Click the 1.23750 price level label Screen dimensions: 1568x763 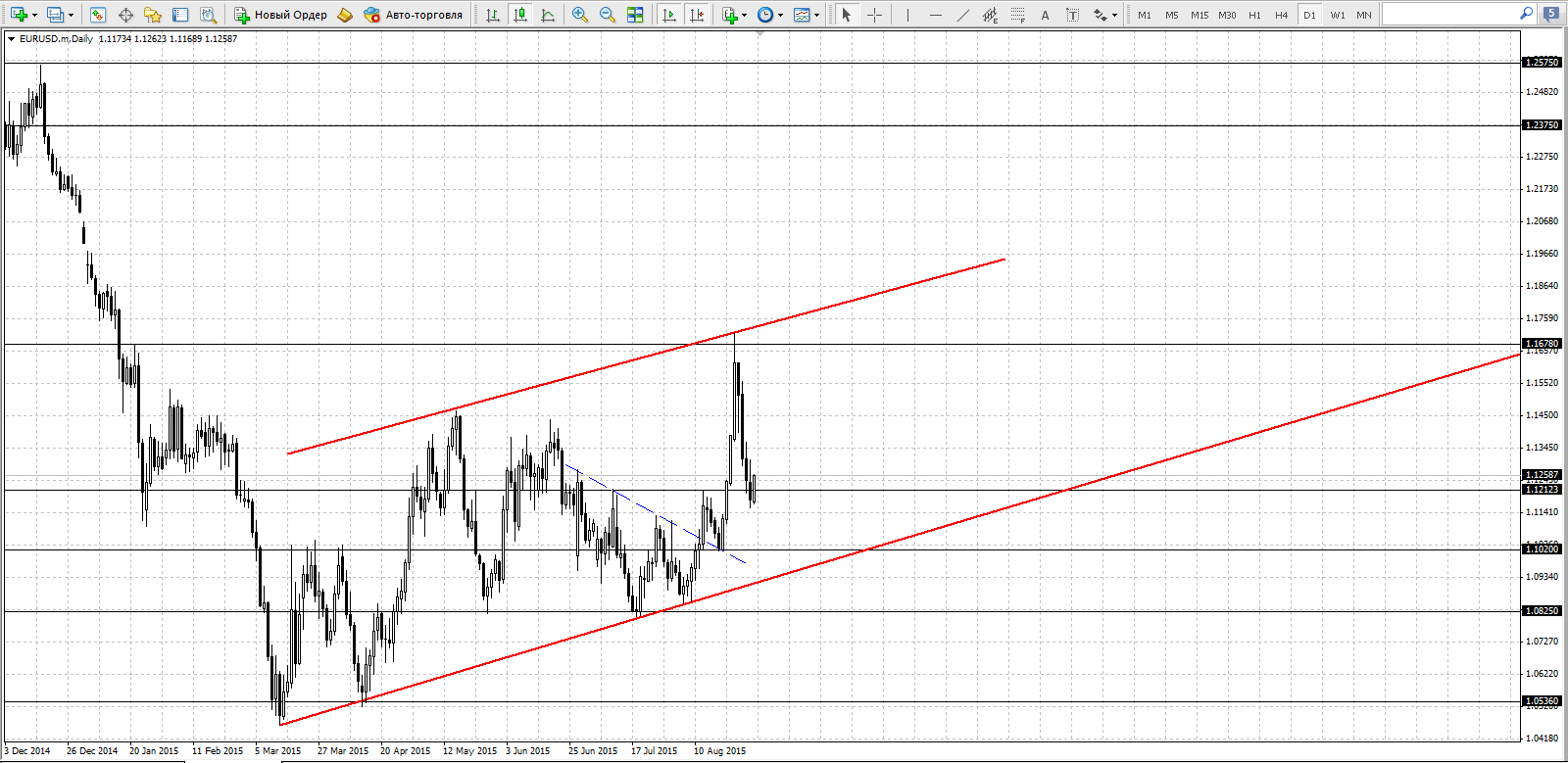pyautogui.click(x=1542, y=125)
